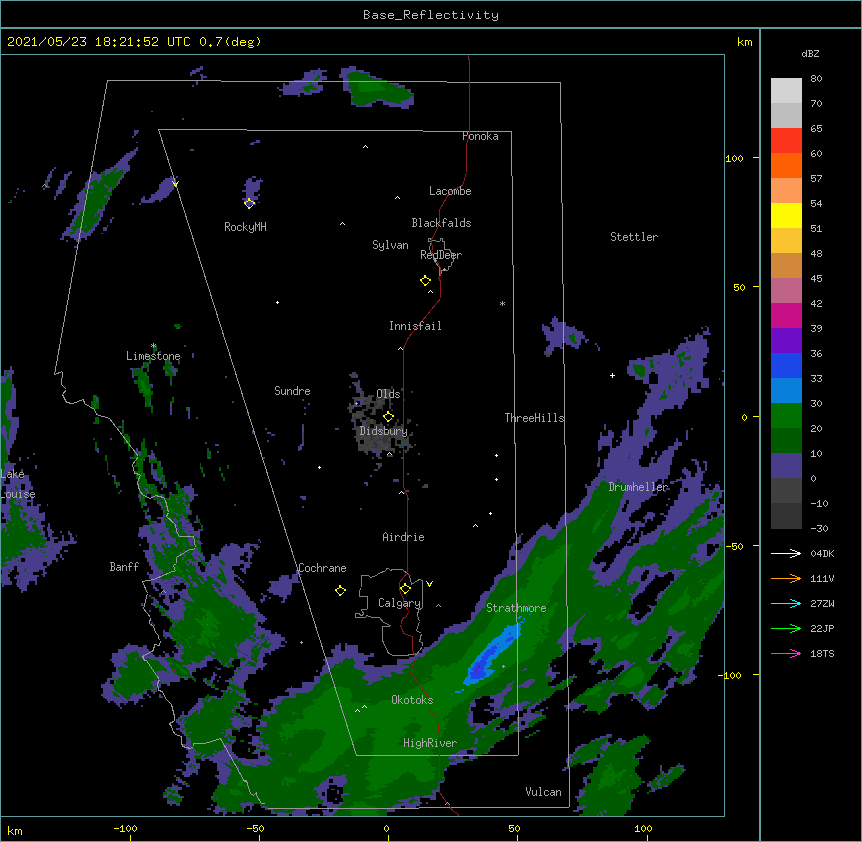Viewport: 862px width, 842px height.
Task: Click the green 22JP arrow in legend
Action: pyautogui.click(x=786, y=628)
